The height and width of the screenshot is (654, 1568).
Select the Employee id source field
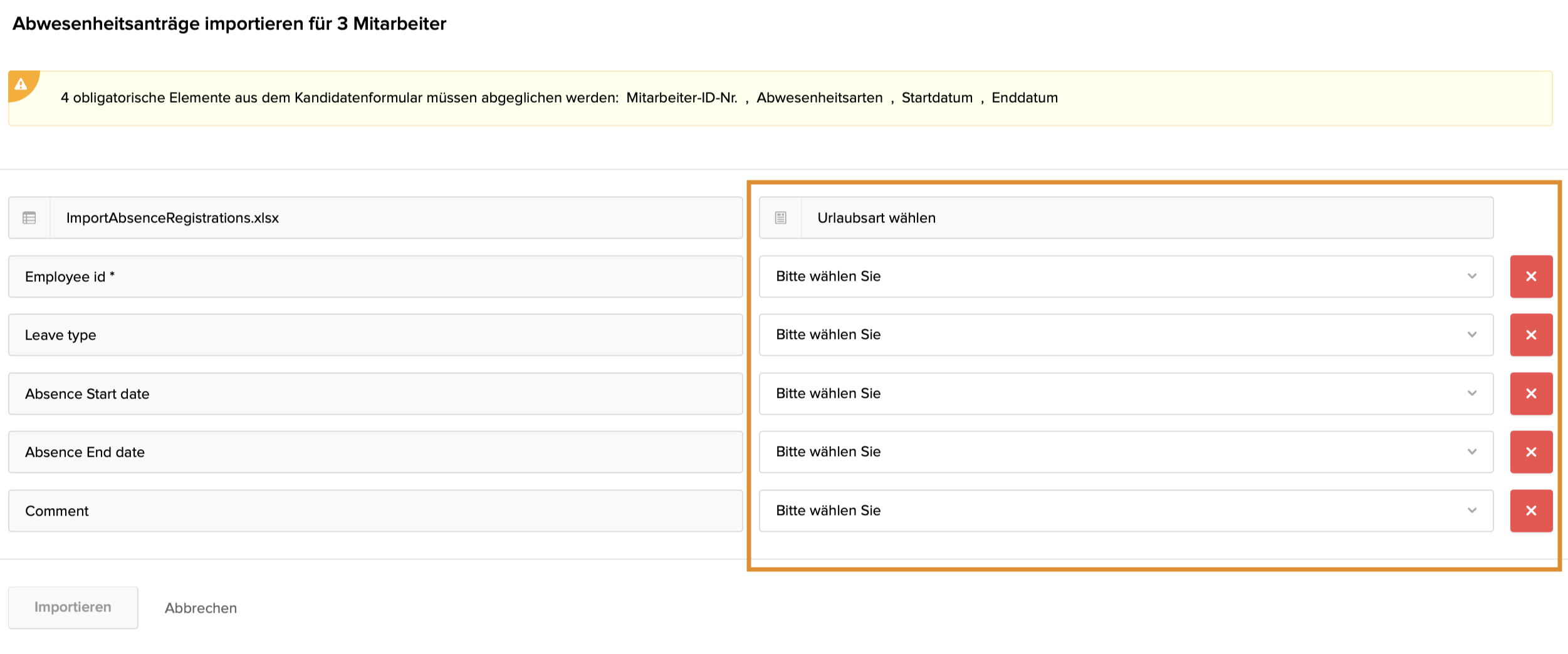point(375,276)
